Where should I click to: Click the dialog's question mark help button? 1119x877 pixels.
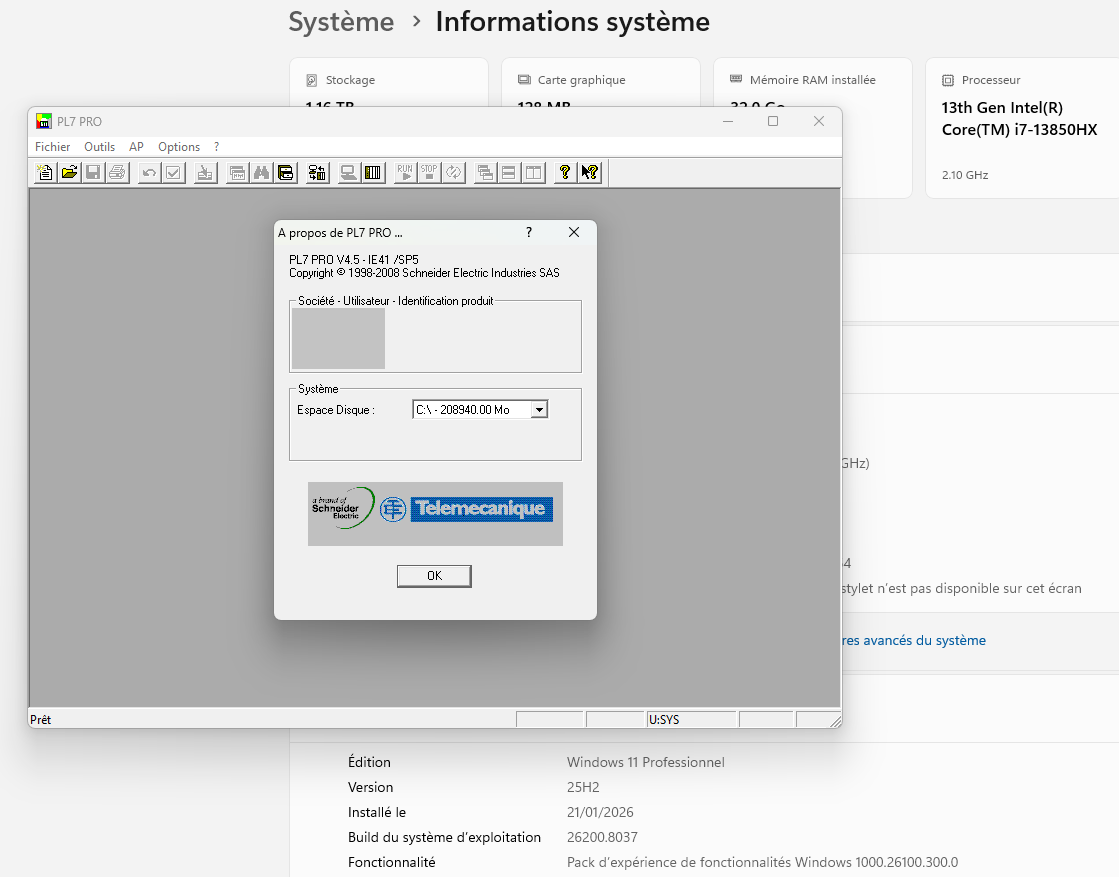pyautogui.click(x=529, y=232)
